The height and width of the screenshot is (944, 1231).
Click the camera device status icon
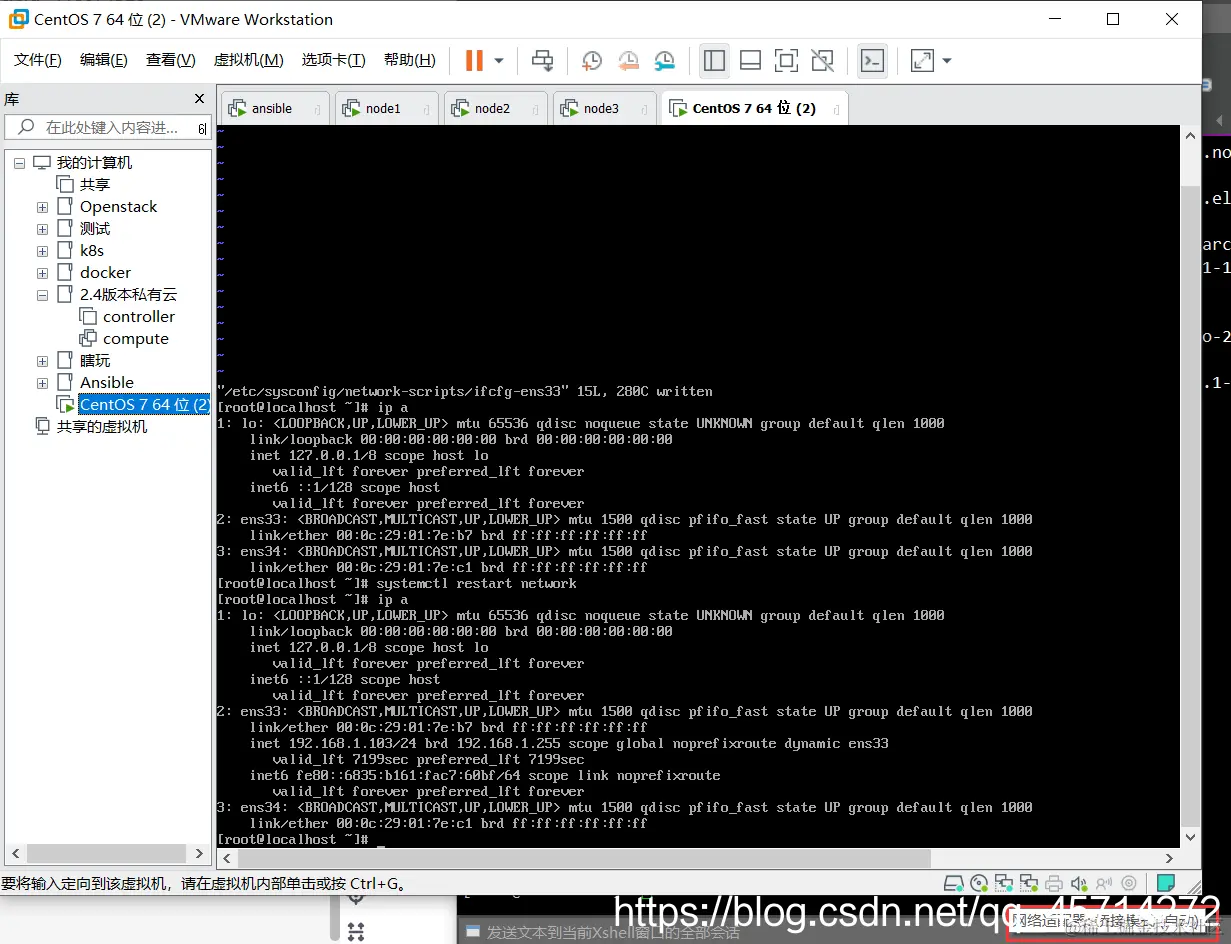[1128, 884]
